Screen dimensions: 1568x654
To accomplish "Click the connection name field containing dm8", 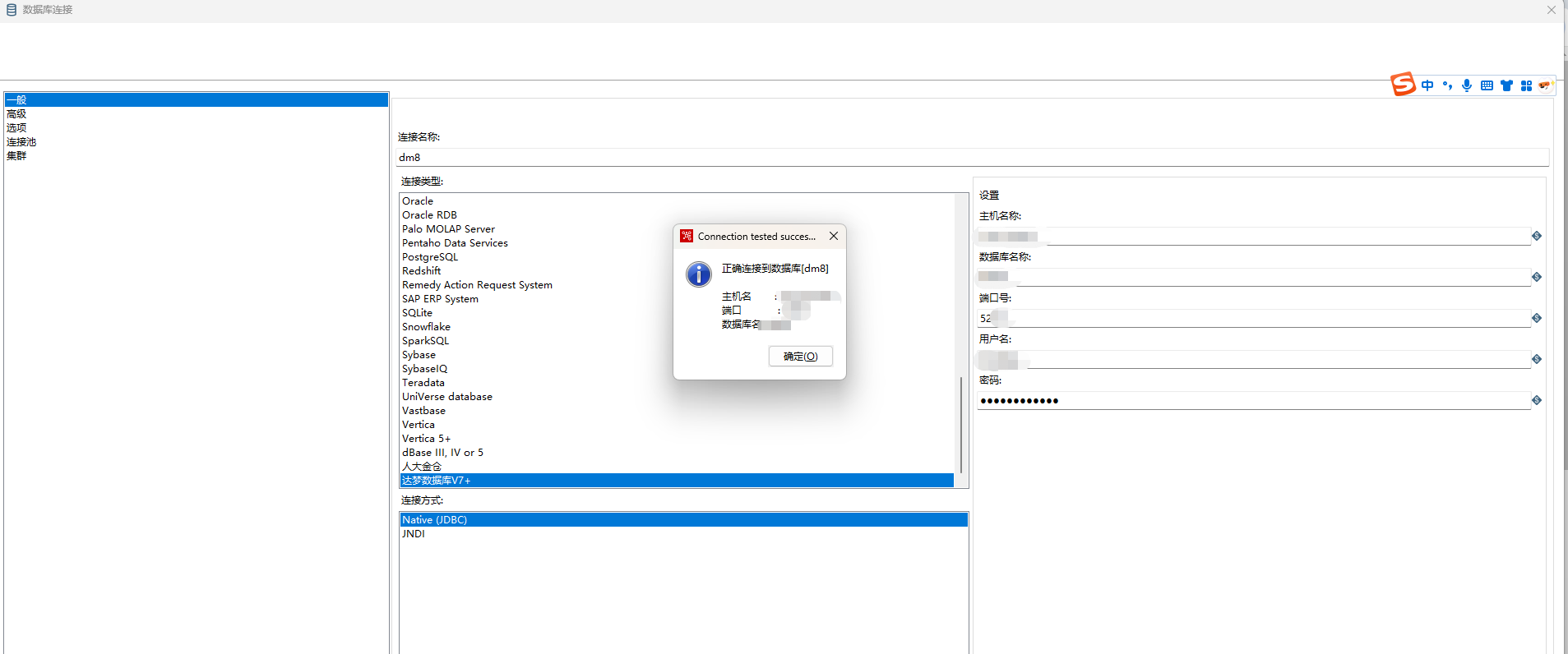I will coord(973,158).
